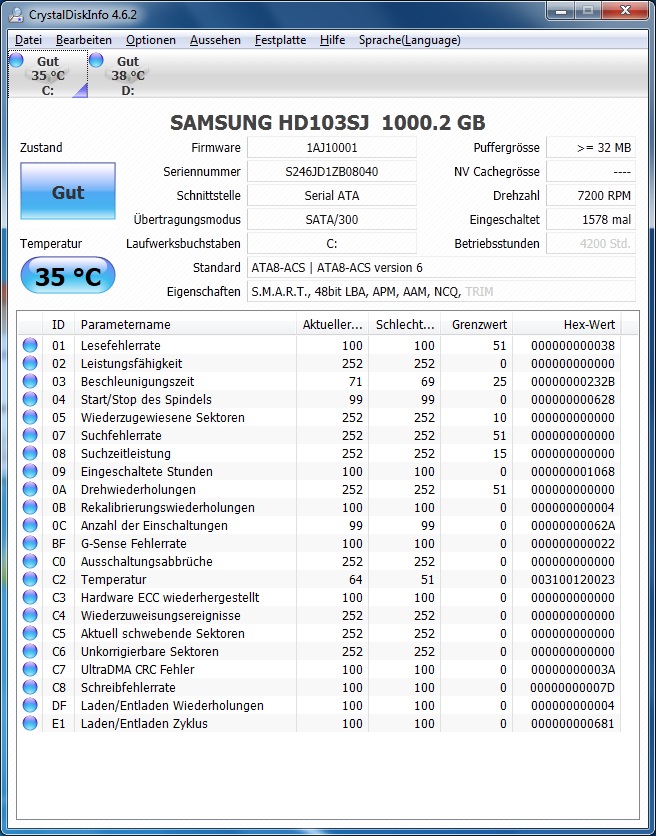Click status orb of Leistungsfähigkeit row
This screenshot has height=836, width=656.
pos(30,363)
